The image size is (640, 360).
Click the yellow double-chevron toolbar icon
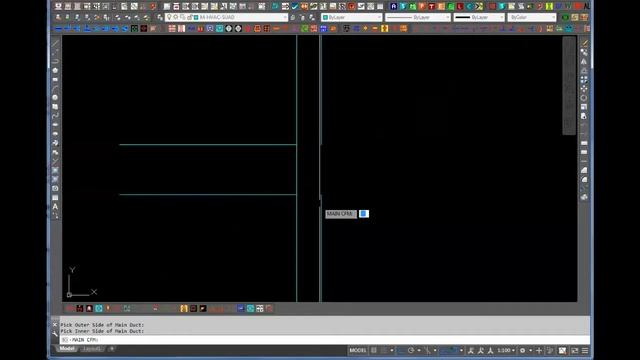tap(479, 6)
